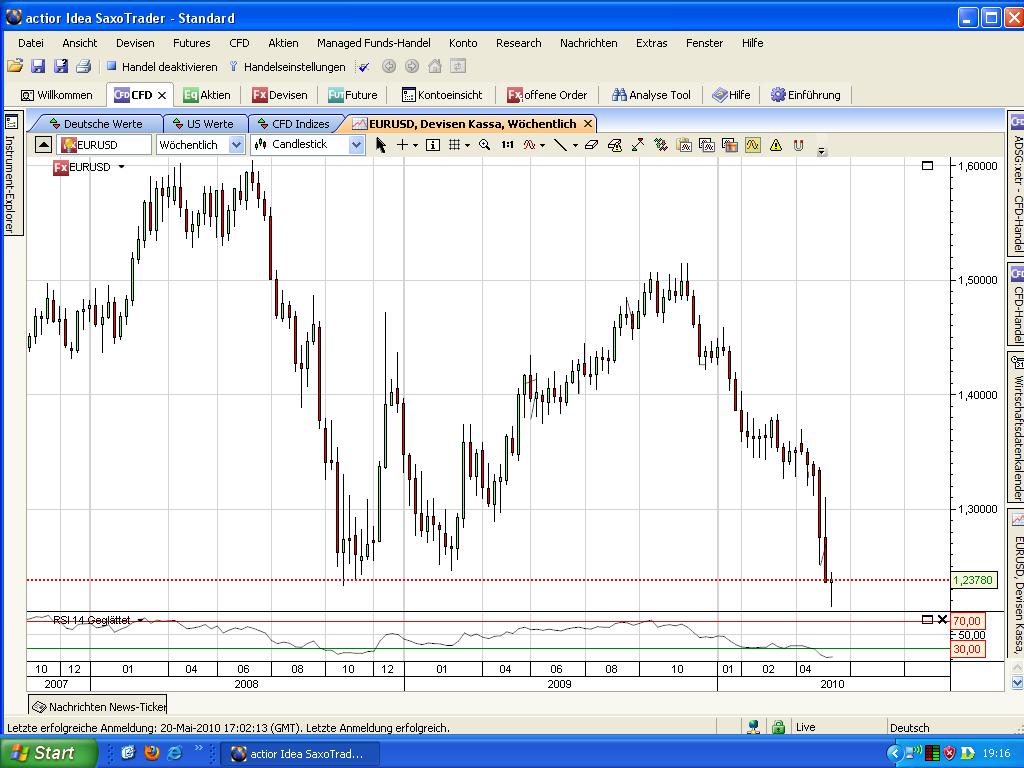Reset chart zoom with 1:1 icon

[x=507, y=145]
